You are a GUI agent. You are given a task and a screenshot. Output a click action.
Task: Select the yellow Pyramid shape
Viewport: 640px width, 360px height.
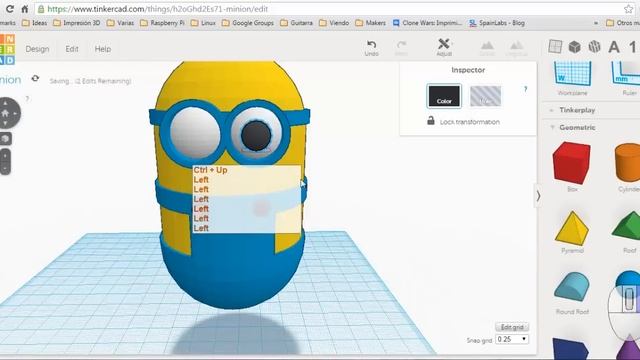(572, 228)
